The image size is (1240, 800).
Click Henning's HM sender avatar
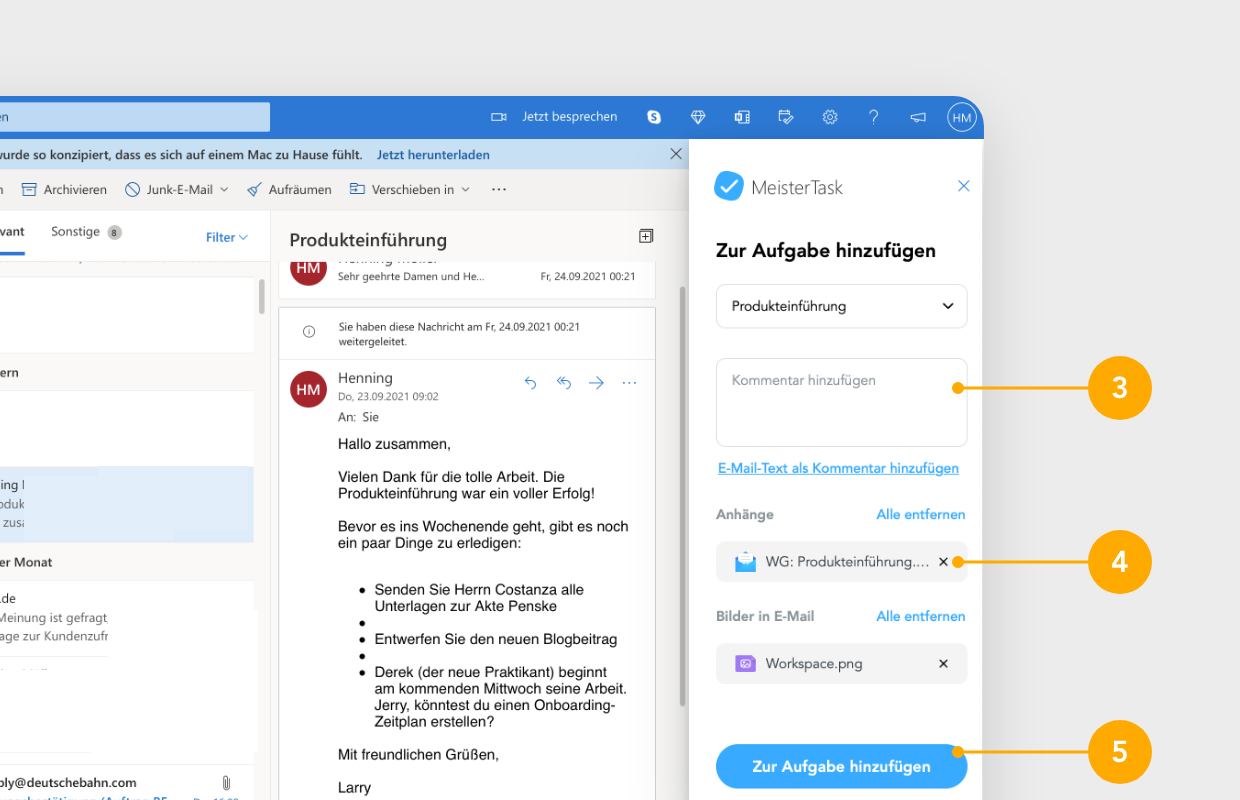click(309, 389)
